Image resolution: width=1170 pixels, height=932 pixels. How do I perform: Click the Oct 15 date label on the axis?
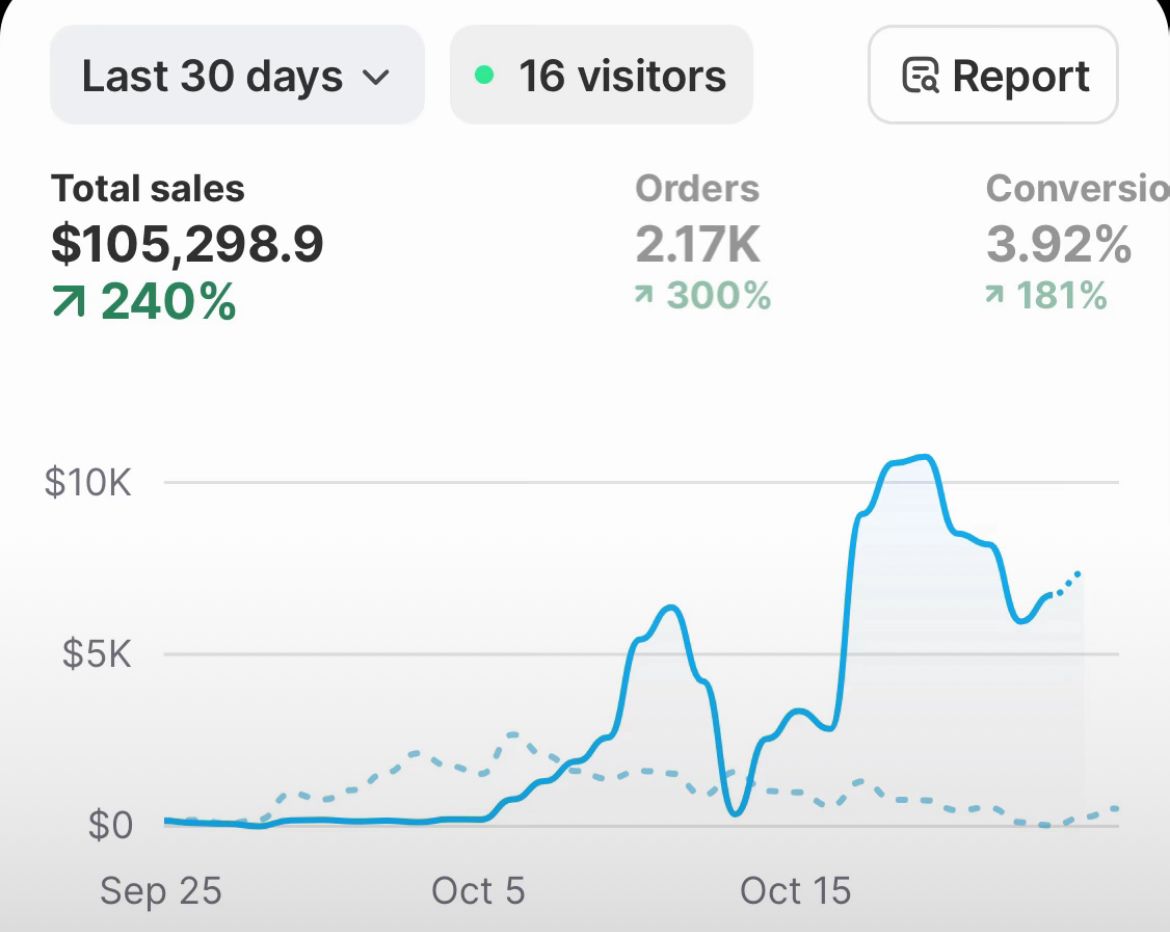tap(795, 891)
